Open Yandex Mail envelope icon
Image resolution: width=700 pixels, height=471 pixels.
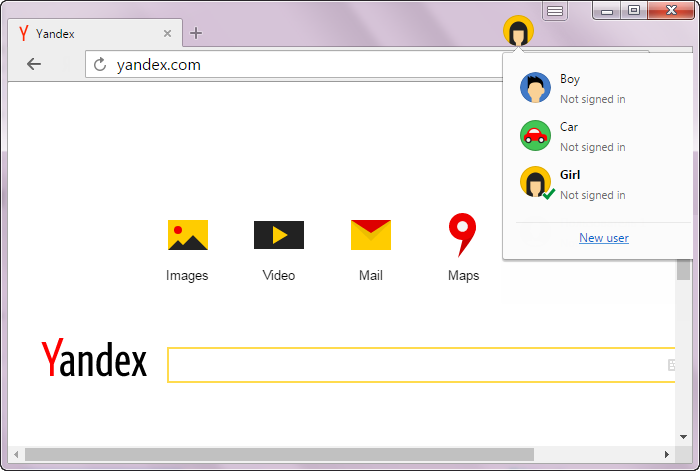click(x=371, y=234)
